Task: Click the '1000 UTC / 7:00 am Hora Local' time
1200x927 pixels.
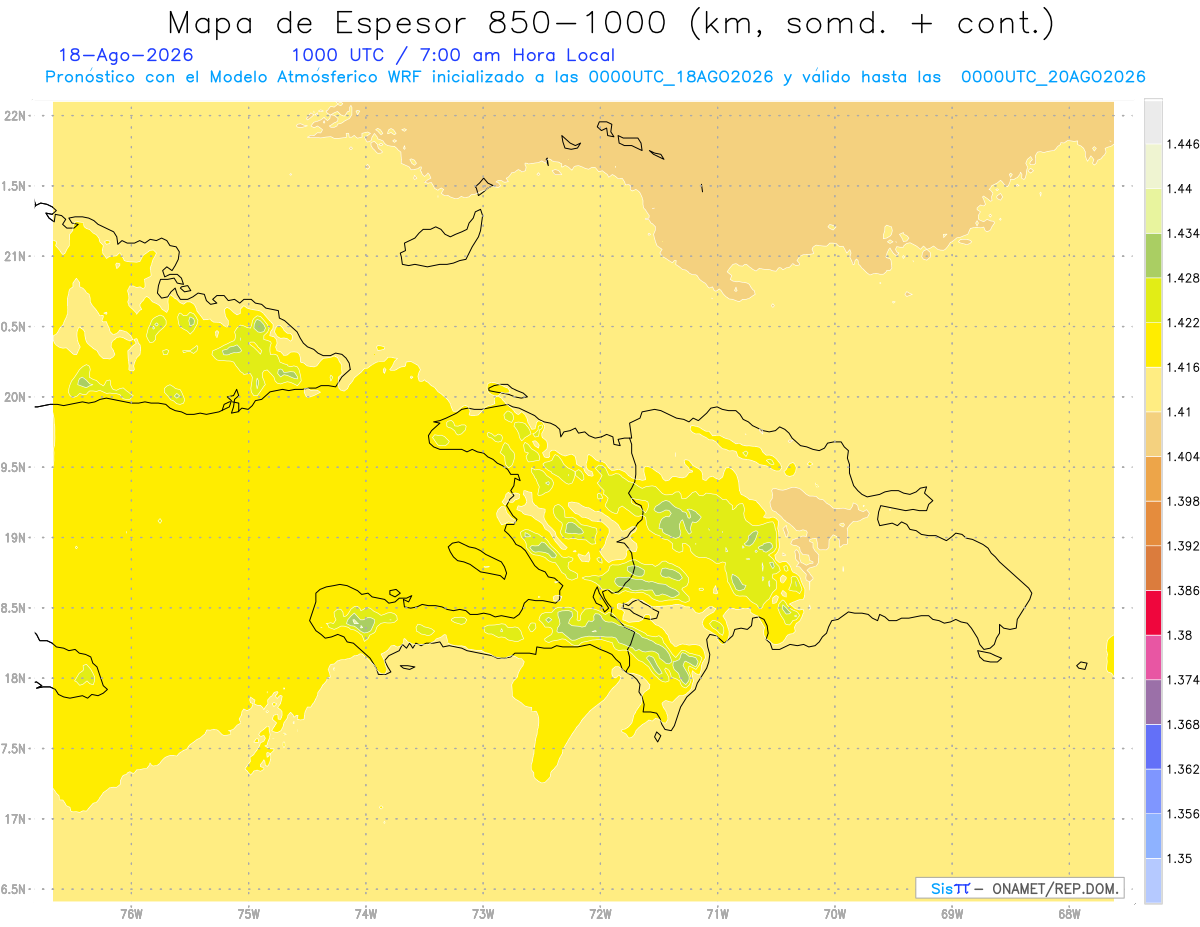Action: pos(453,56)
